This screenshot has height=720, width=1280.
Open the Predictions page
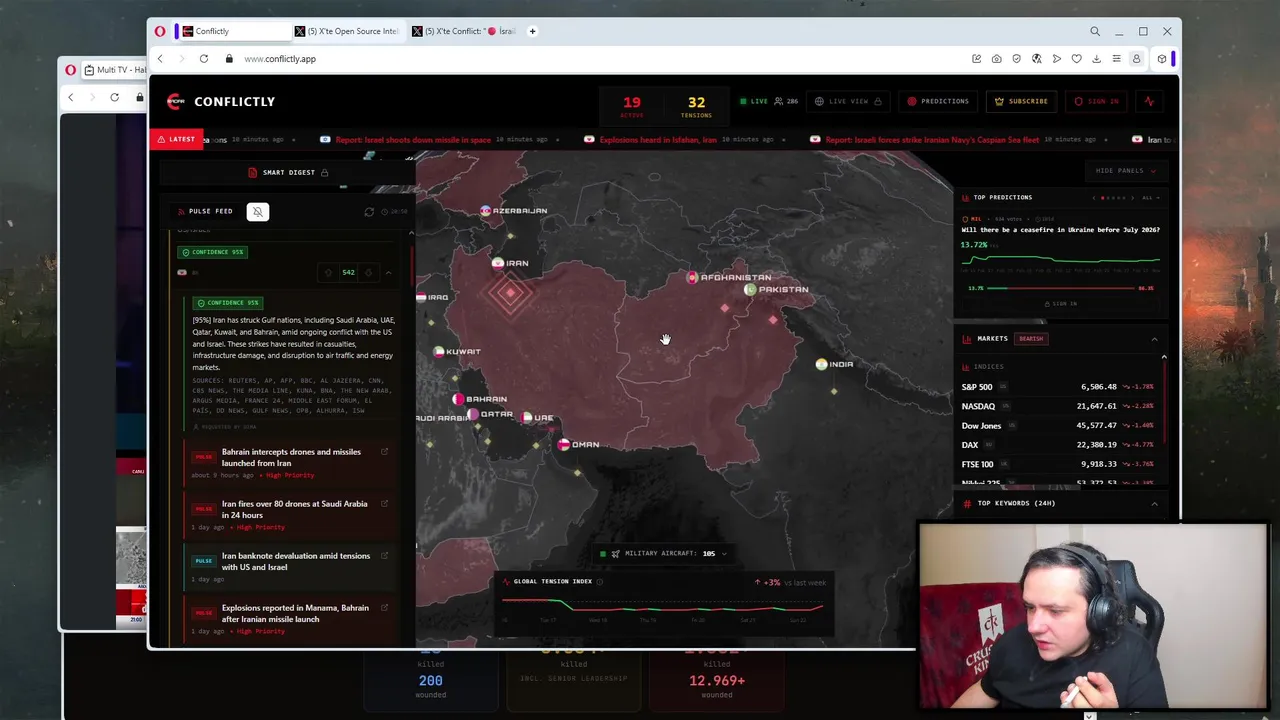(x=937, y=101)
